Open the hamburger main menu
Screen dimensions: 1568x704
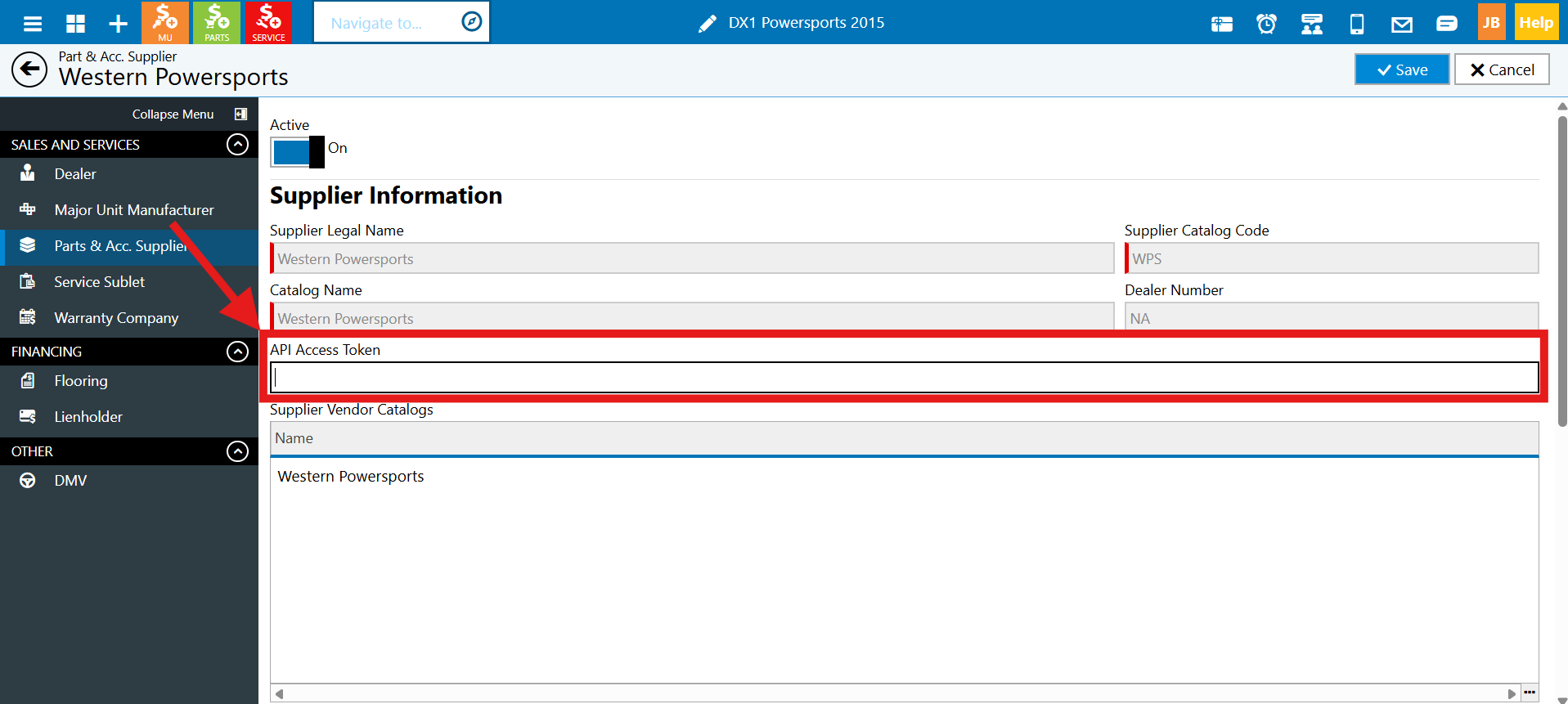tap(33, 23)
